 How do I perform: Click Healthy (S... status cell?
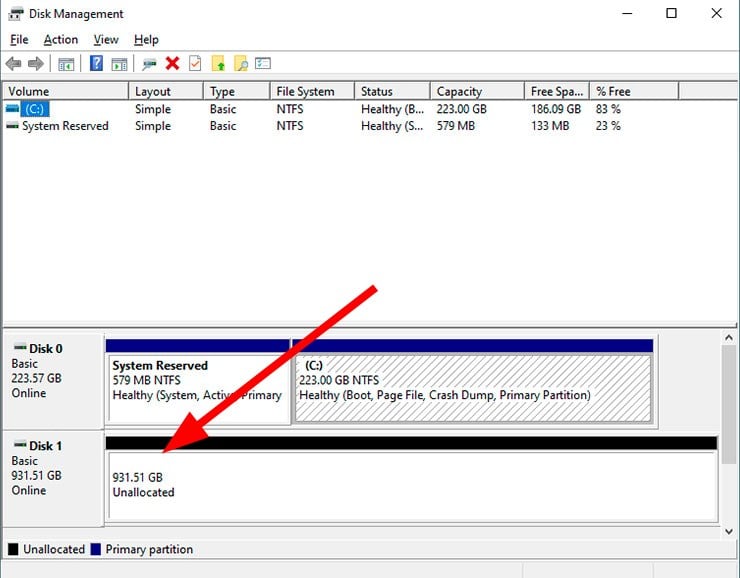pos(393,126)
